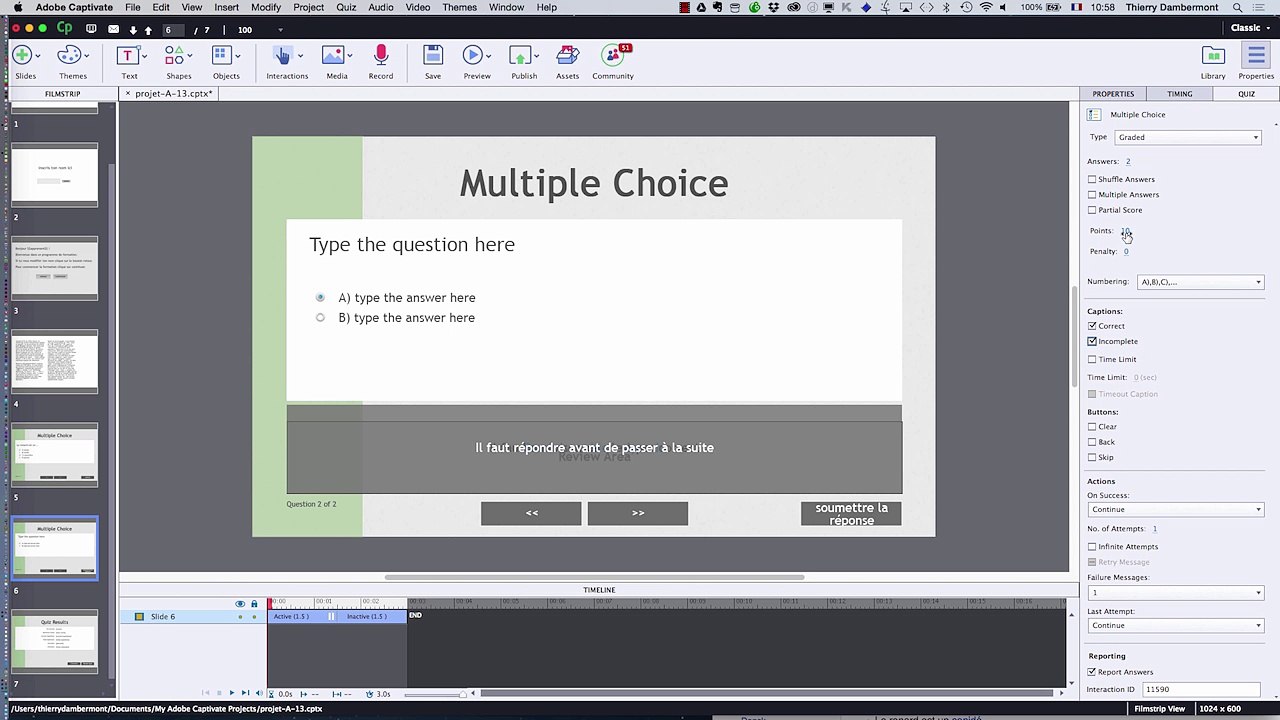
Task: Switch to the TIMING tab
Action: point(1179,94)
